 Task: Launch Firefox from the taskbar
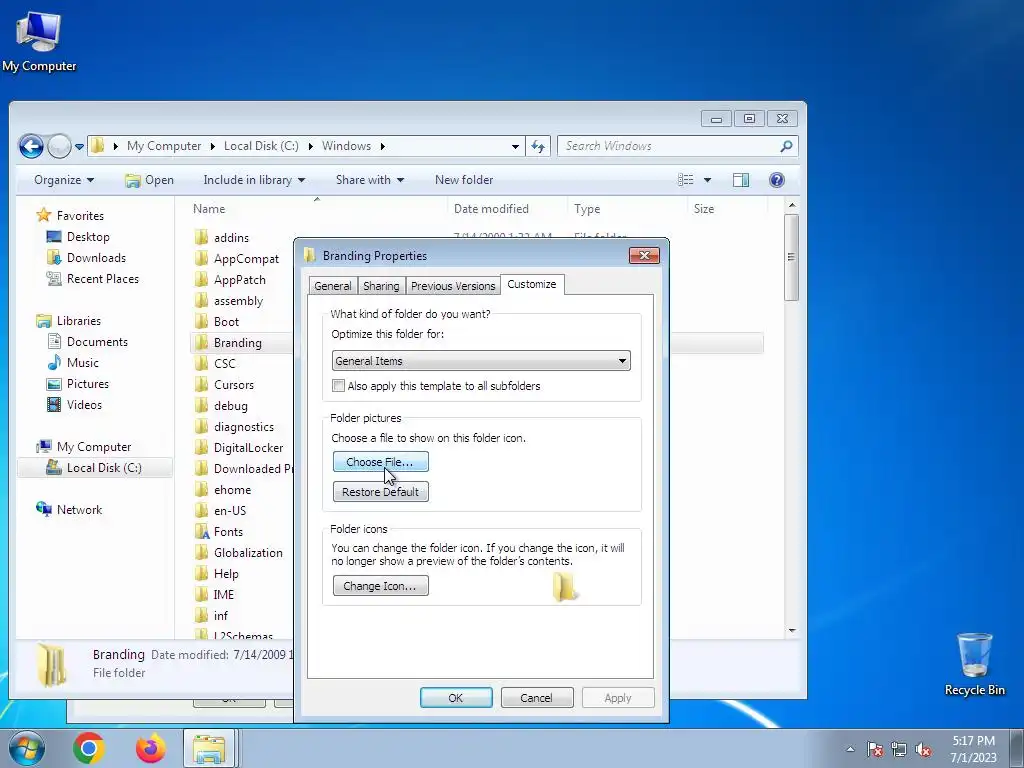coord(150,748)
